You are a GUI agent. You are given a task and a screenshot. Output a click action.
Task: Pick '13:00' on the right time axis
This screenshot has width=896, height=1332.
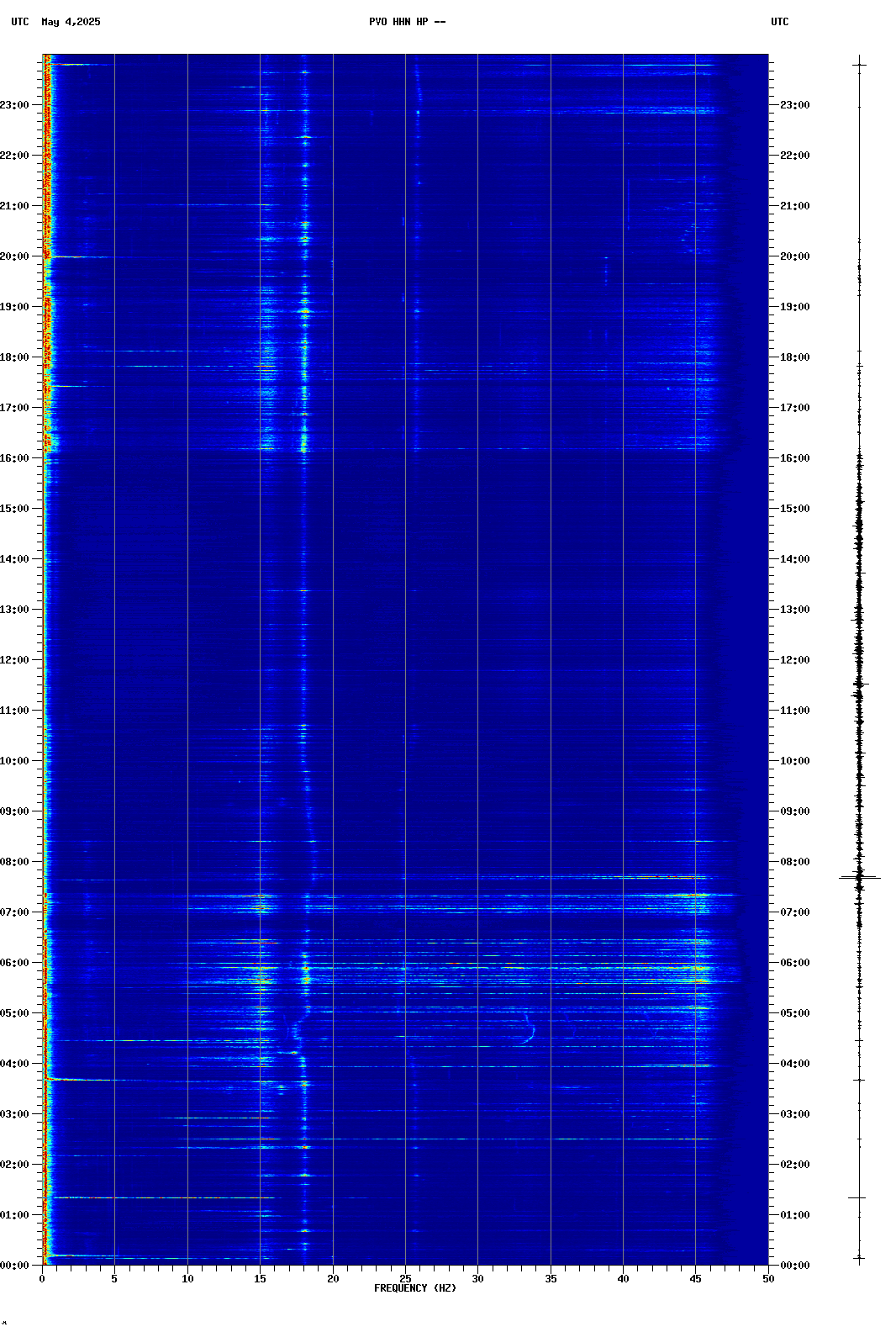tap(795, 610)
